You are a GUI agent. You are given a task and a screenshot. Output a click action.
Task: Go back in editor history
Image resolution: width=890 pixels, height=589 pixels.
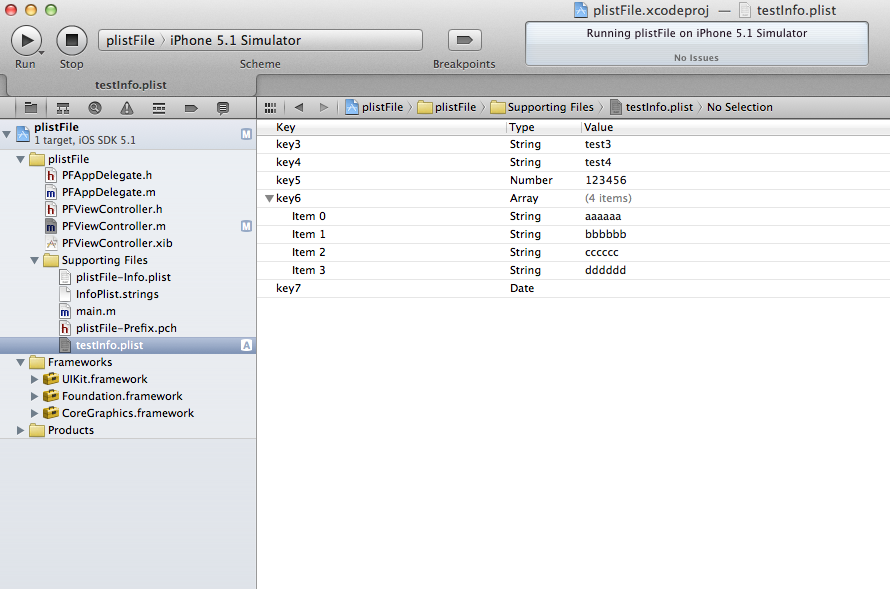coord(299,107)
